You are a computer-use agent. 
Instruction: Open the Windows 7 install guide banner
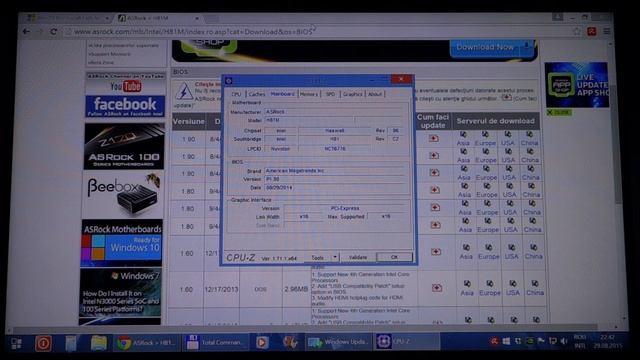(121, 292)
